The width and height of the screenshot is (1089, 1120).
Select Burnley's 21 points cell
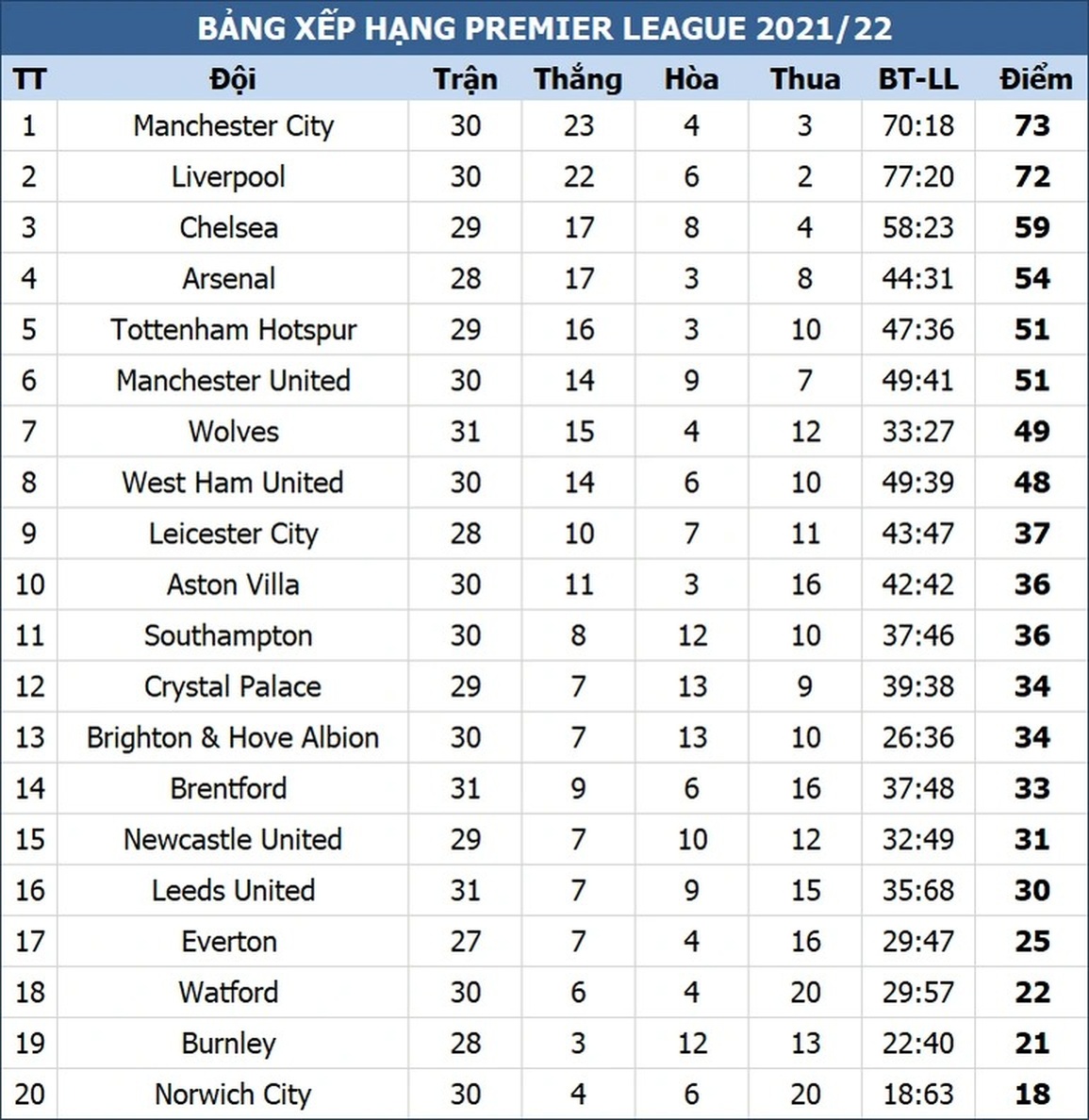coord(1032,1043)
